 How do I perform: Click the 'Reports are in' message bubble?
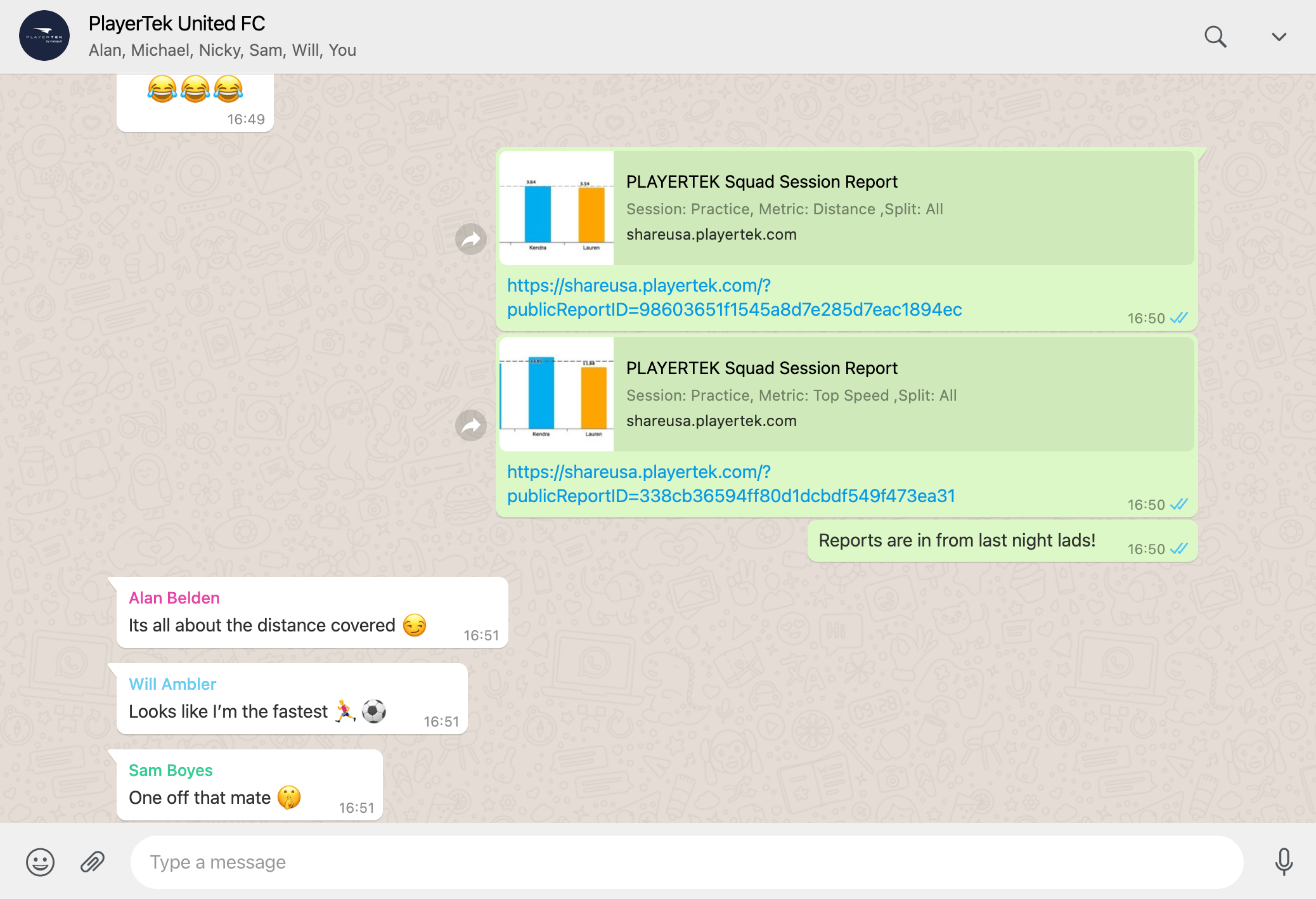[x=957, y=541]
